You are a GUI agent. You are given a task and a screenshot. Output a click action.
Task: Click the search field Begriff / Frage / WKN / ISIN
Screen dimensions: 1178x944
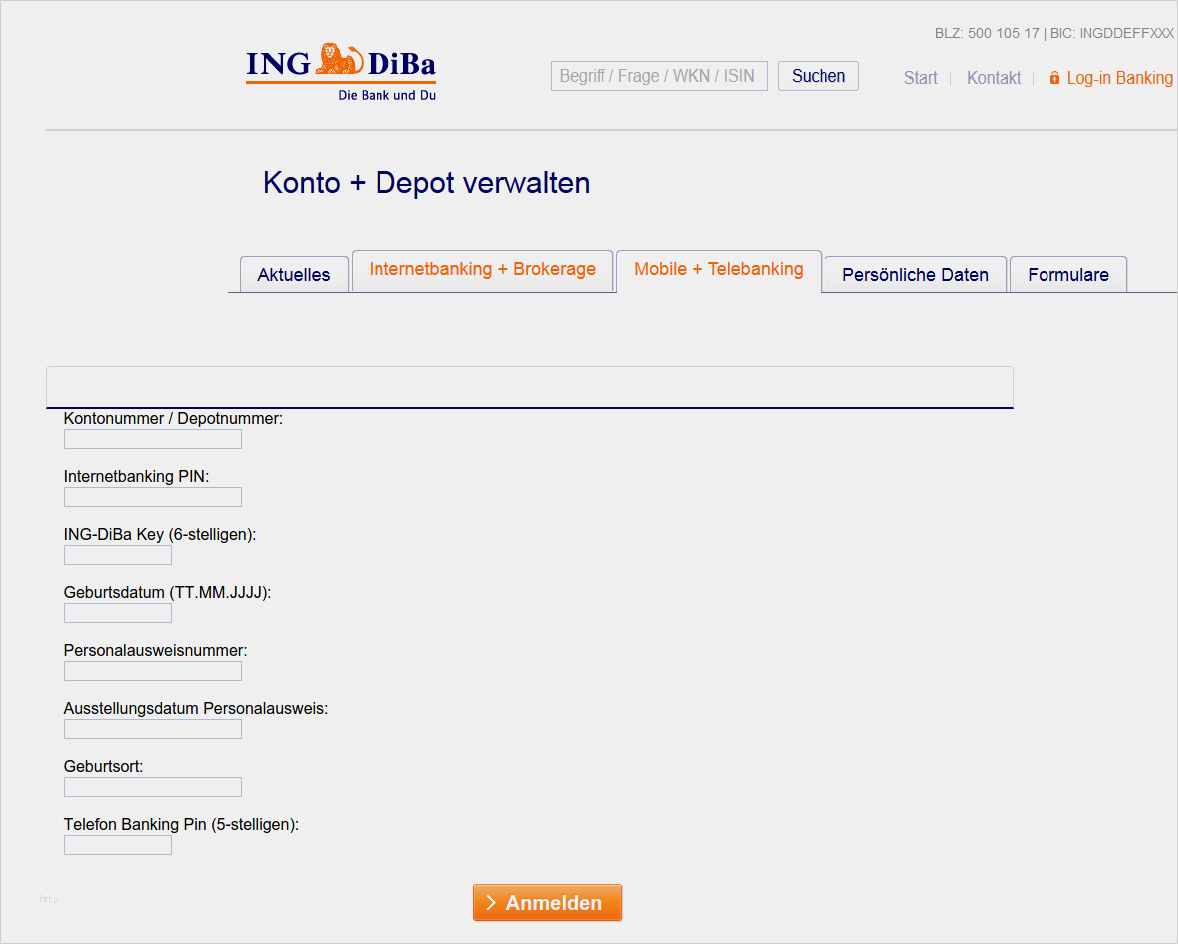[659, 76]
